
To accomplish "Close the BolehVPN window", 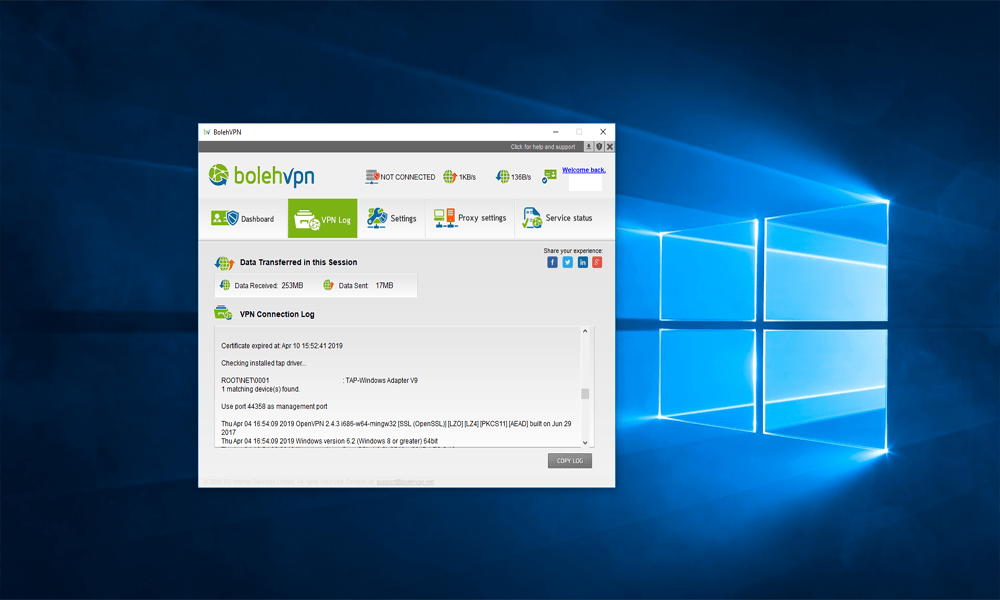I will 603,132.
